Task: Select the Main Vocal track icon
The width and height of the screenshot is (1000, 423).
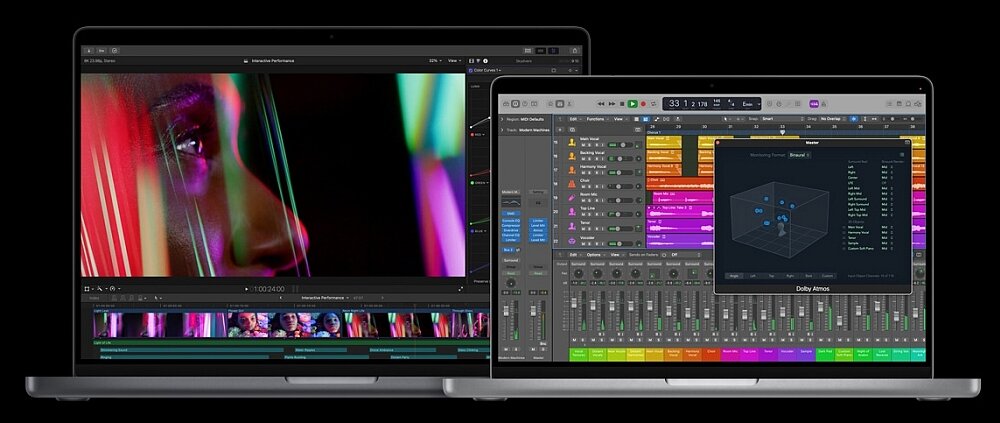Action: [571, 142]
